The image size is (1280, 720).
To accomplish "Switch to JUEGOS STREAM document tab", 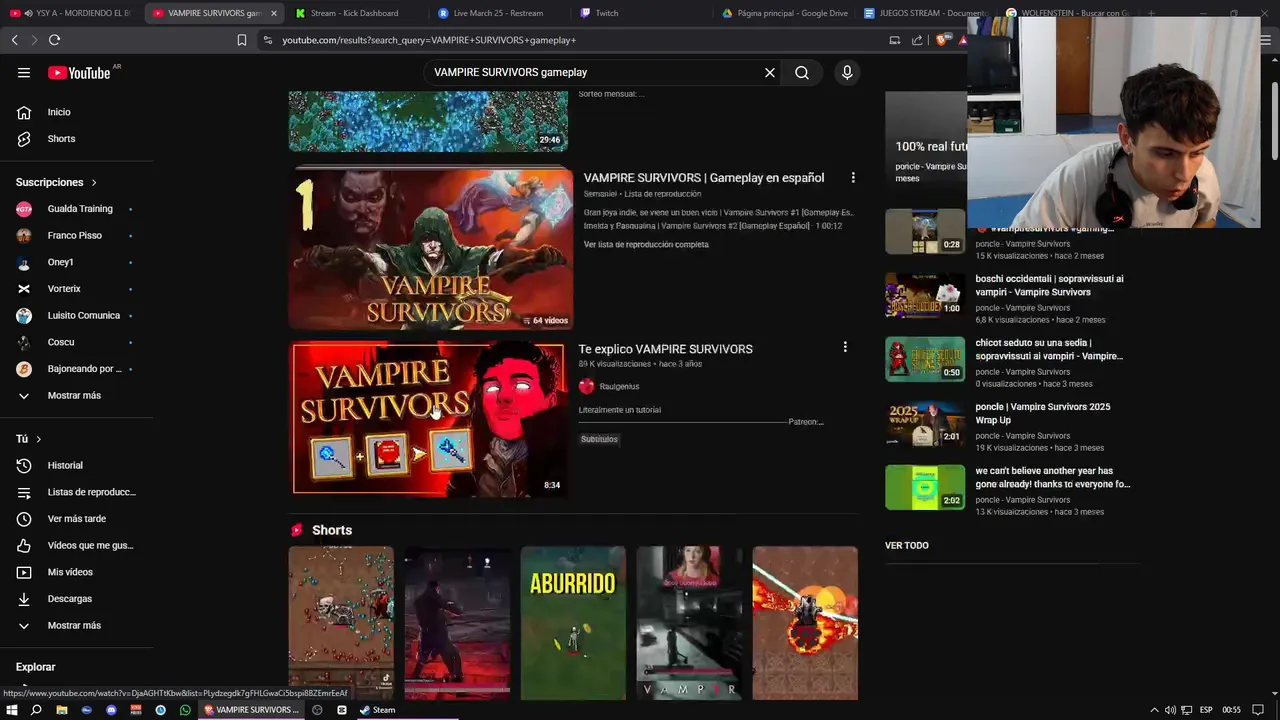I will pos(925,13).
